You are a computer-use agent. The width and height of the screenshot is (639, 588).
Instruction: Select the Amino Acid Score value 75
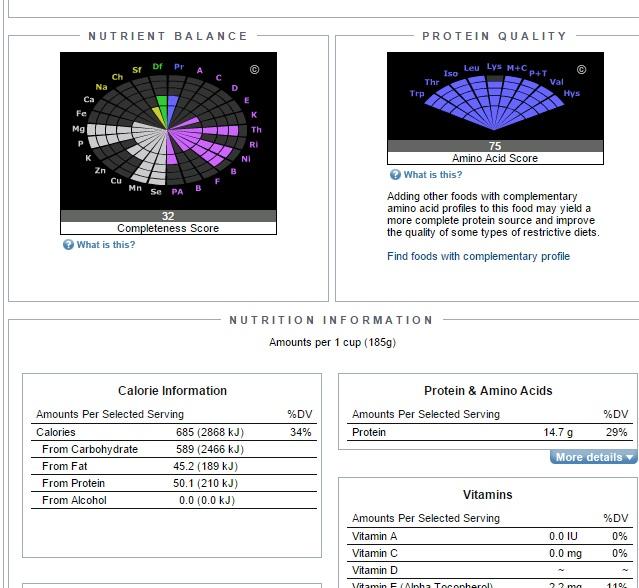495,146
